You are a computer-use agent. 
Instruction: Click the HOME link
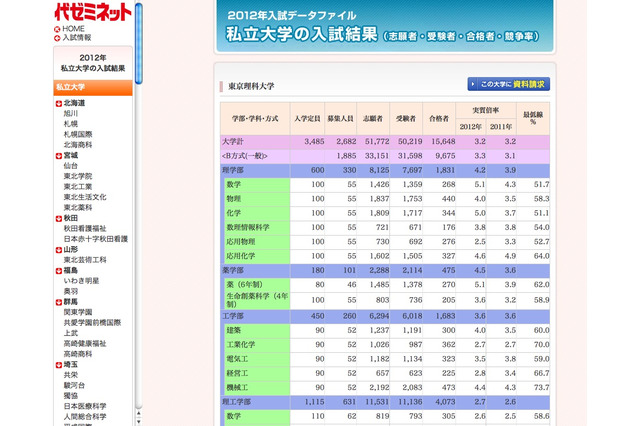click(x=73, y=29)
